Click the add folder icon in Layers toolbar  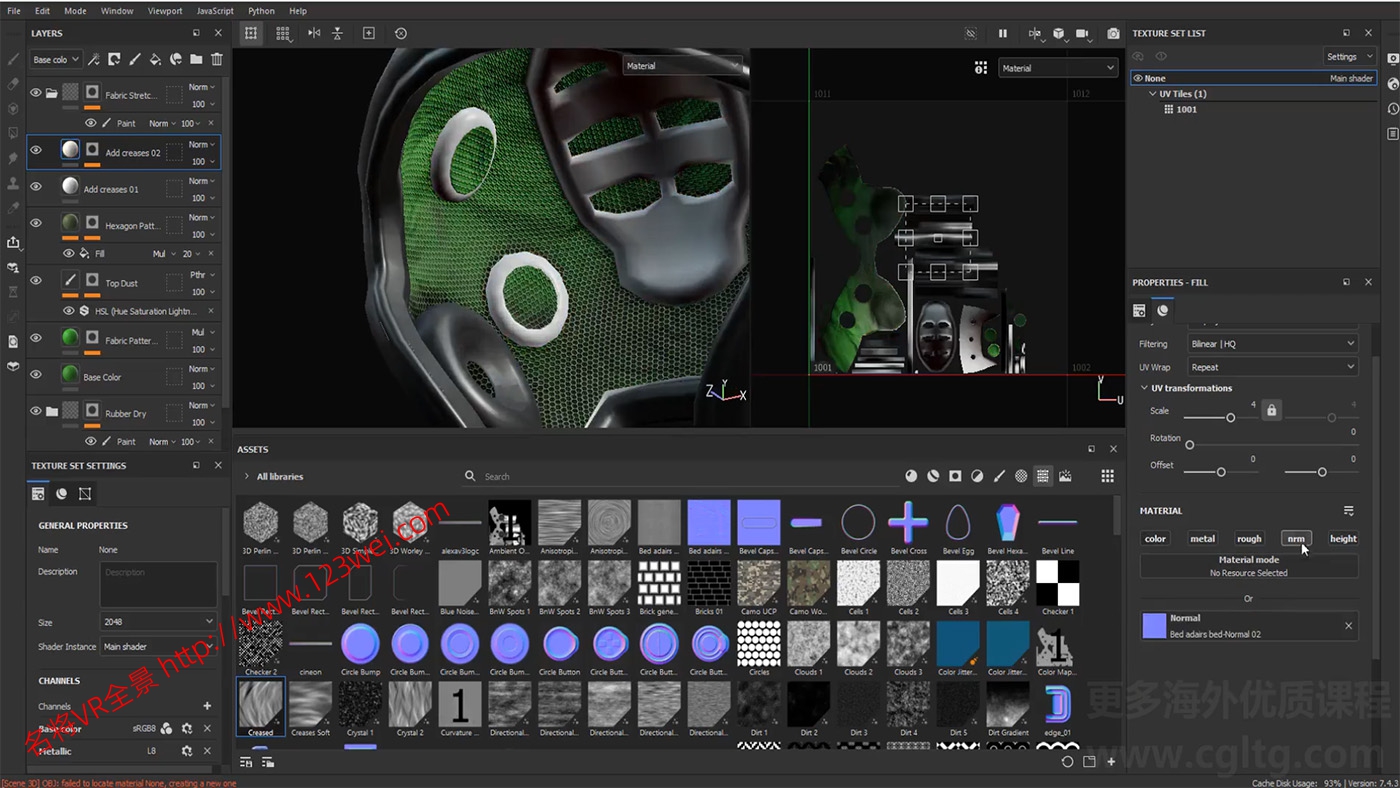tap(194, 60)
